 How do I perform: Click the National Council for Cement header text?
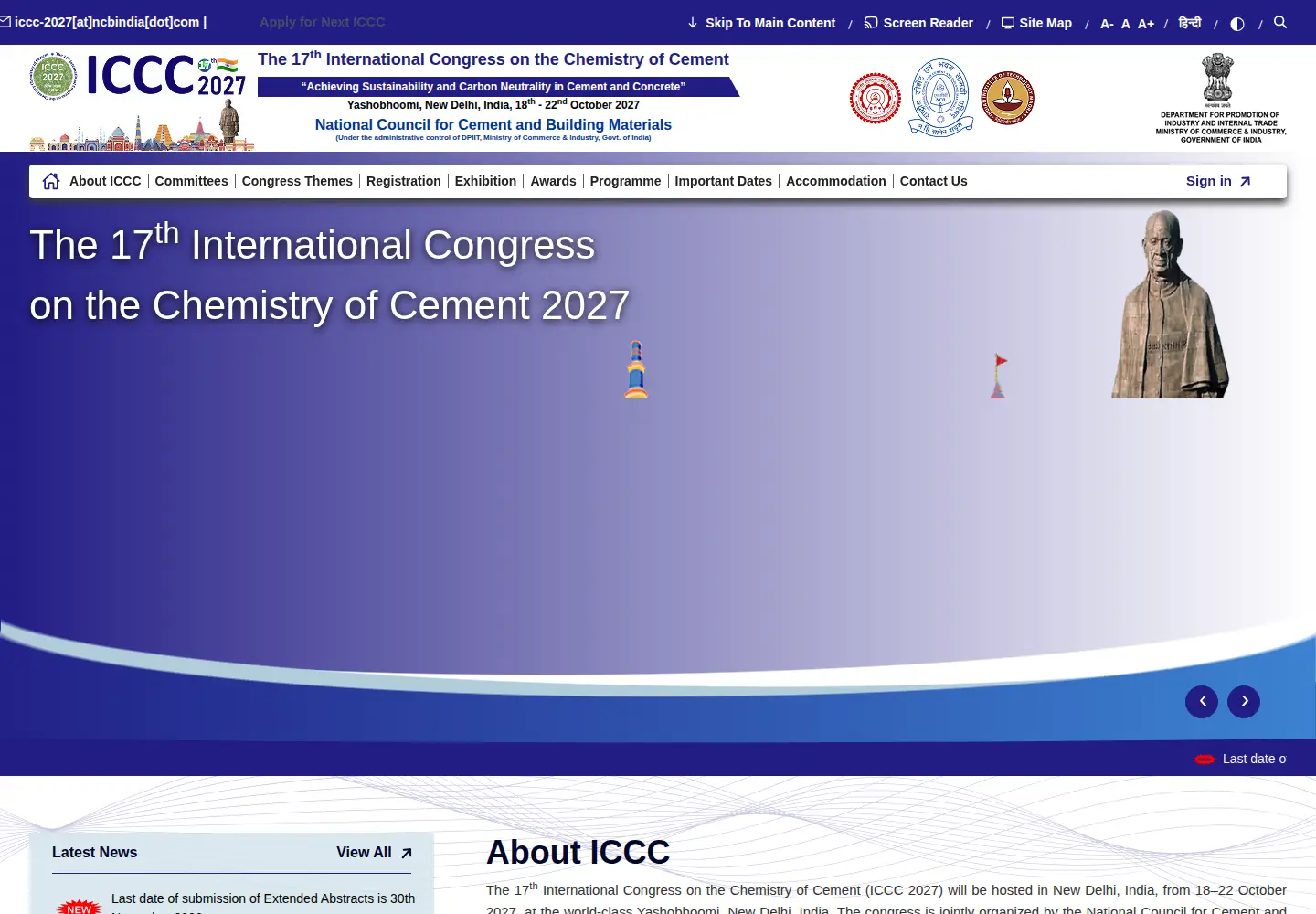coord(493,124)
